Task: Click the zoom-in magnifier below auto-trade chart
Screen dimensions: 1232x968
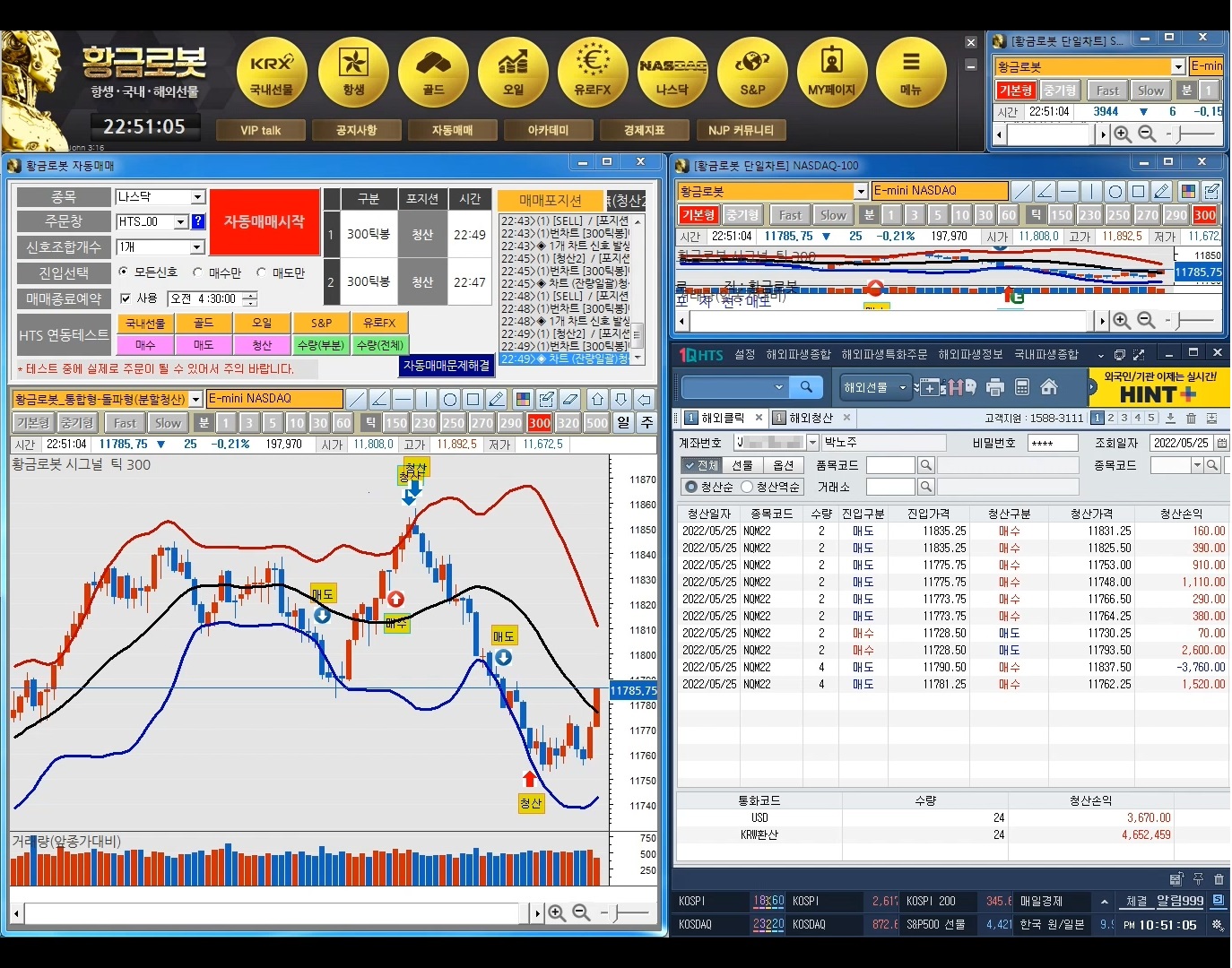Action: tap(557, 912)
